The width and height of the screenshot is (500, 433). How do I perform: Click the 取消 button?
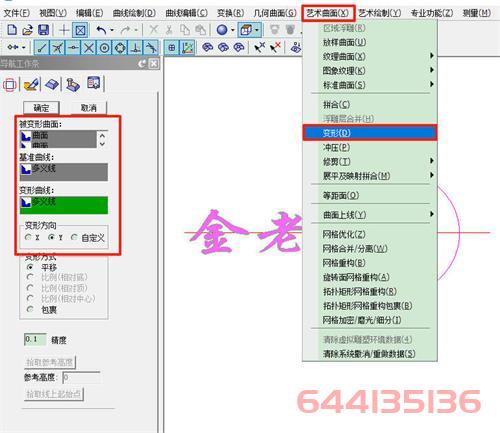click(89, 108)
